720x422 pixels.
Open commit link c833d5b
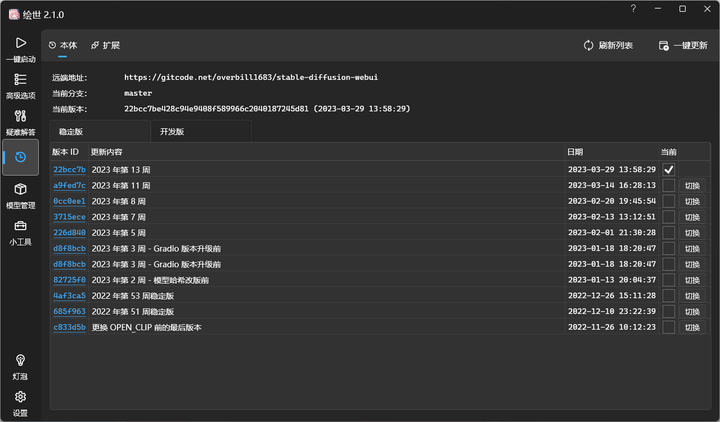pyautogui.click(x=69, y=327)
